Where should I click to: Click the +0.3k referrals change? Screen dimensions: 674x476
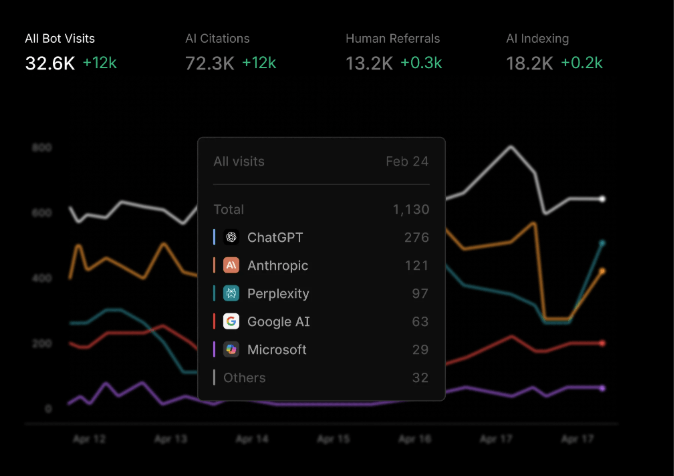pos(421,63)
